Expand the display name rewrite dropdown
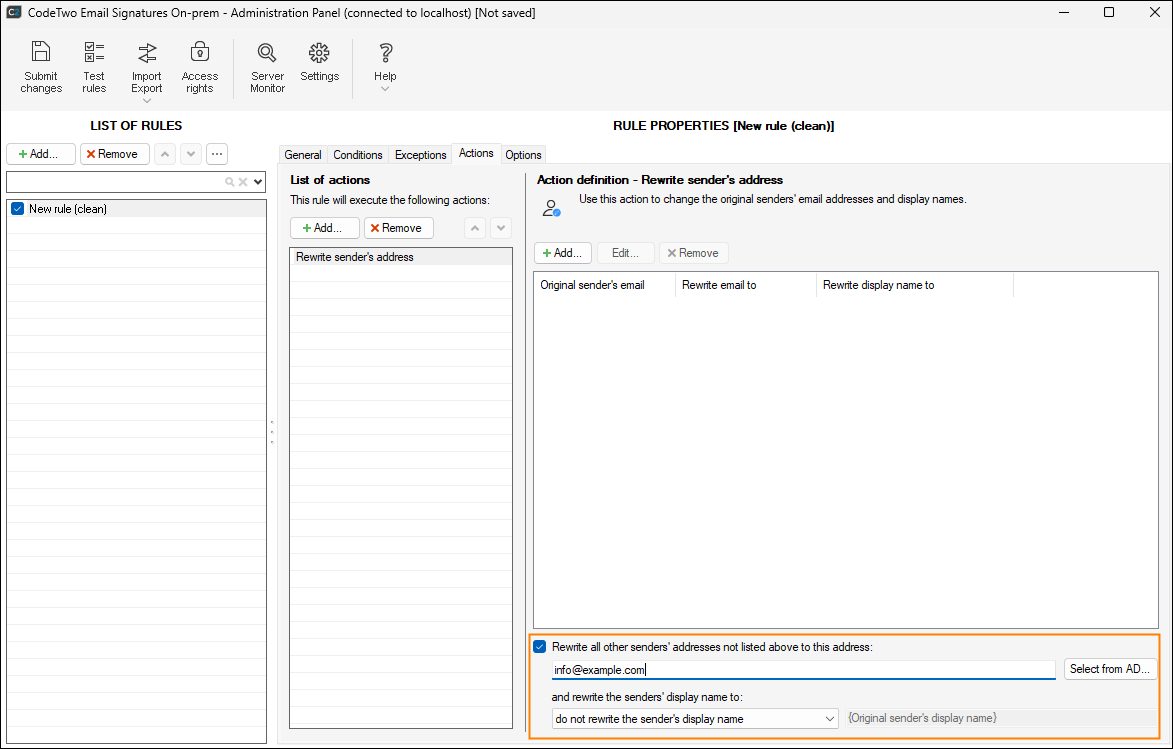The height and width of the screenshot is (749, 1173). click(830, 718)
